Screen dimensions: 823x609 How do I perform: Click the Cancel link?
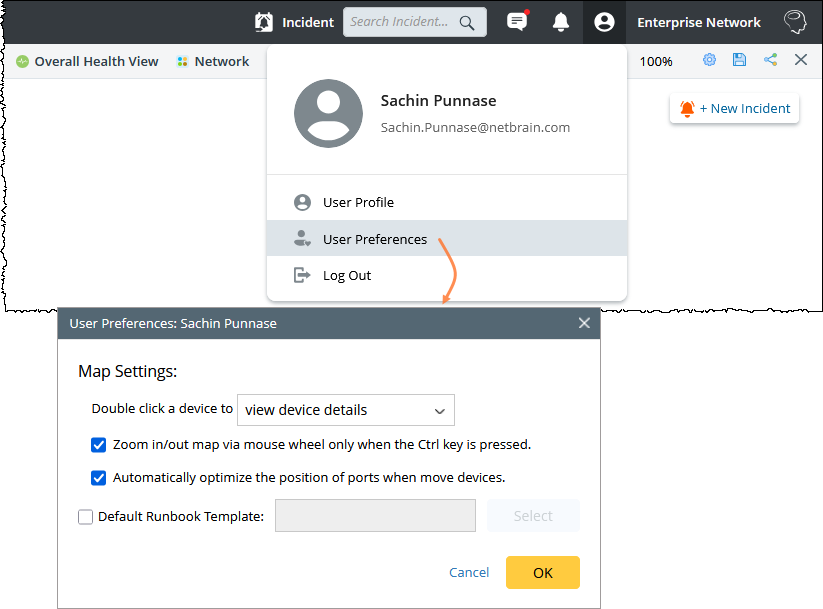(469, 572)
